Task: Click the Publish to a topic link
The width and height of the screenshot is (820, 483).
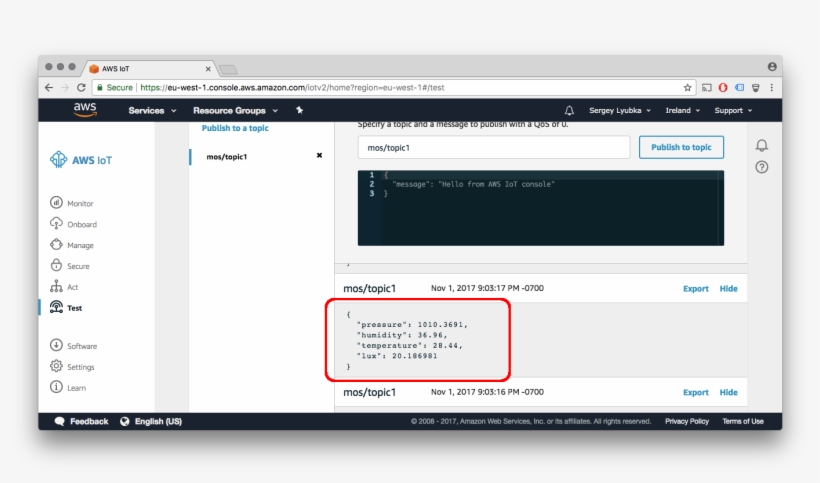Action: pos(235,128)
